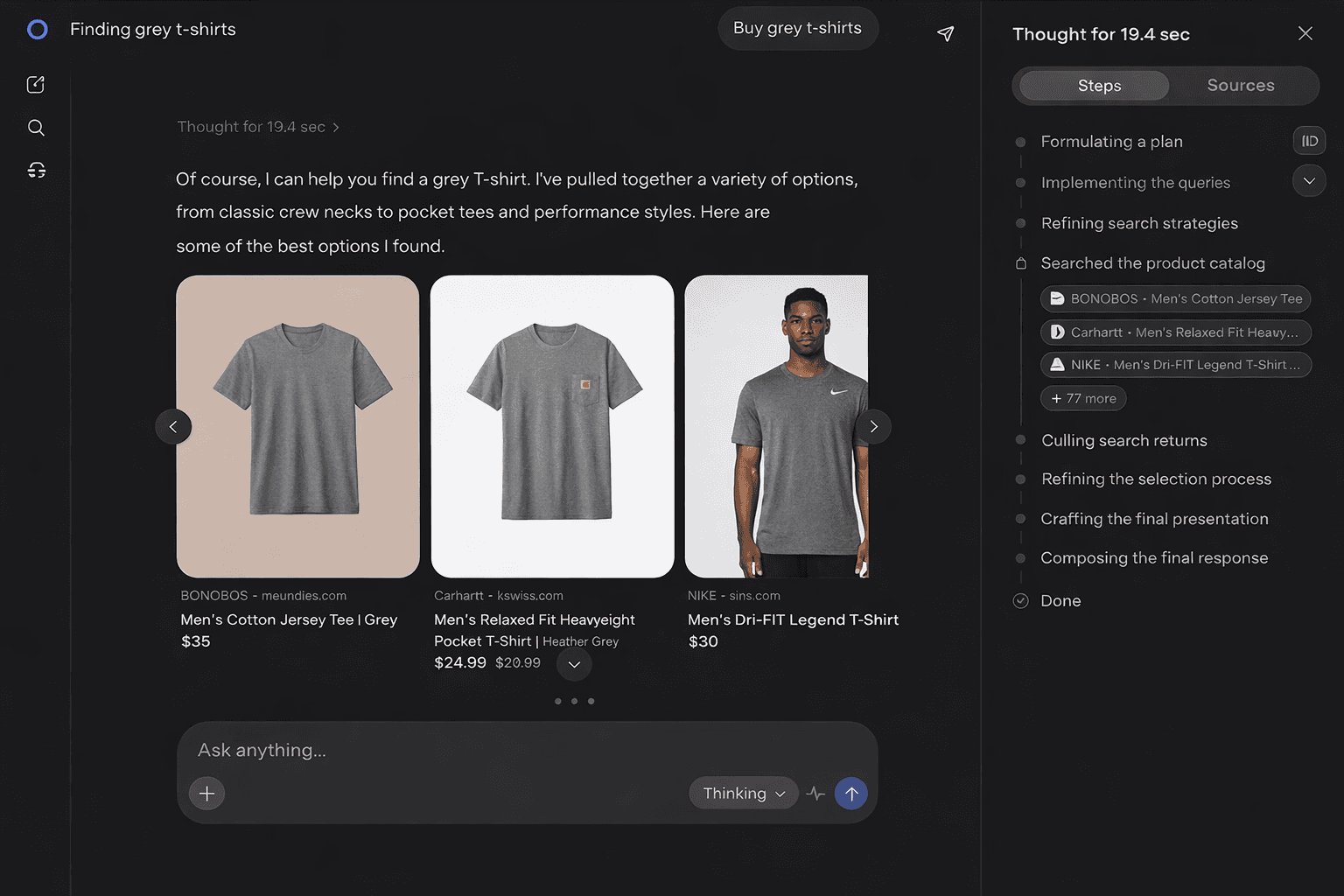Click the $30 NIKE price

703,641
